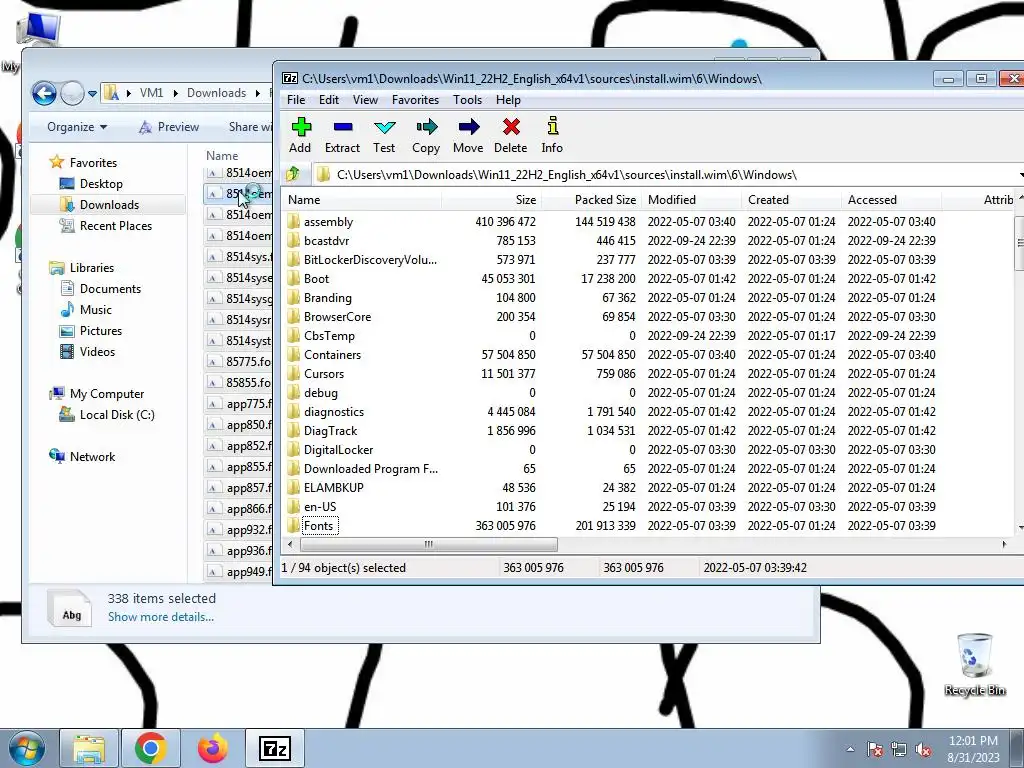Select Pictures library in sidebar
Screen dimensions: 1024x768
point(100,330)
